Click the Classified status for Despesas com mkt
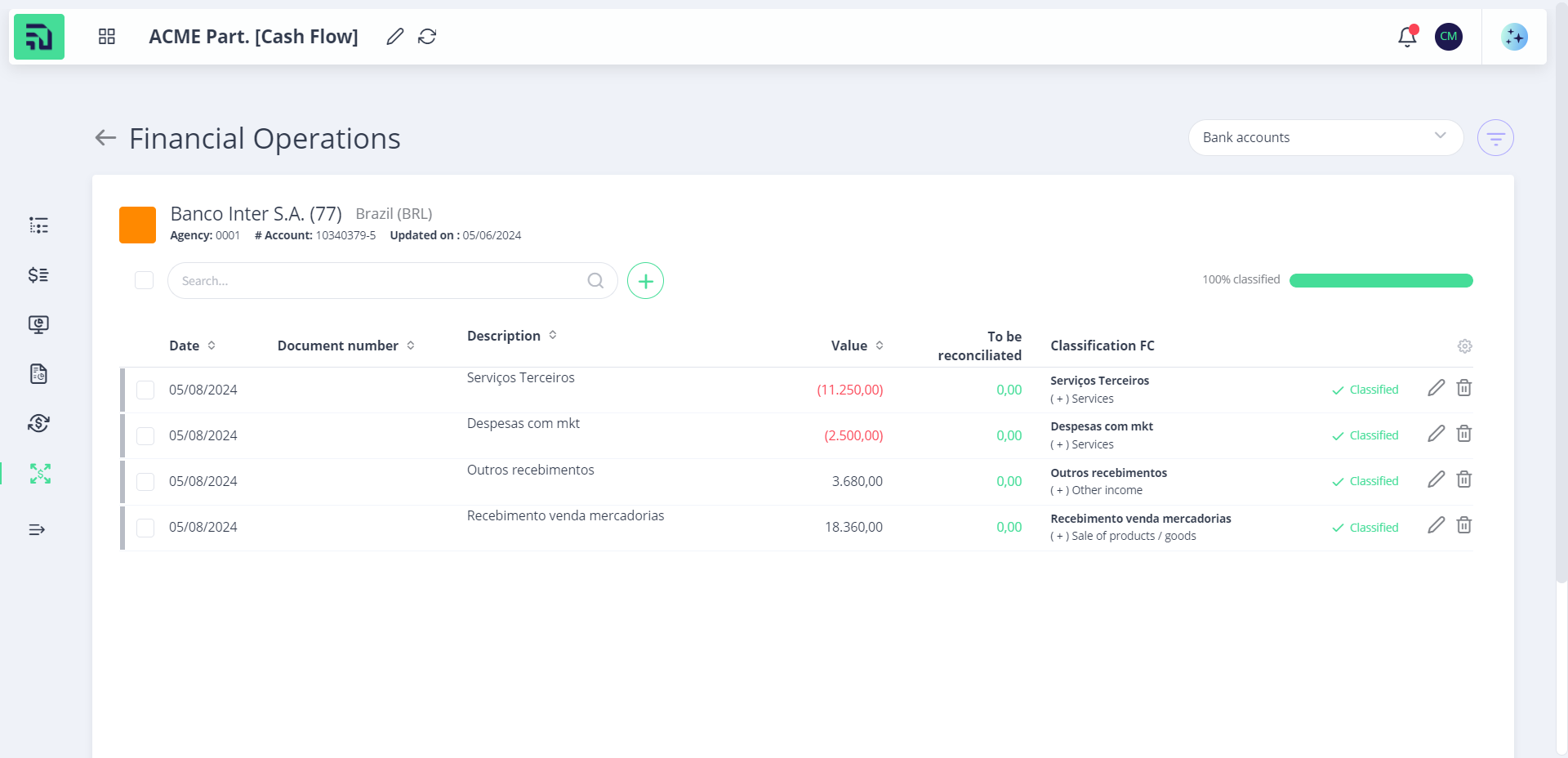1568x758 pixels. (x=1365, y=435)
